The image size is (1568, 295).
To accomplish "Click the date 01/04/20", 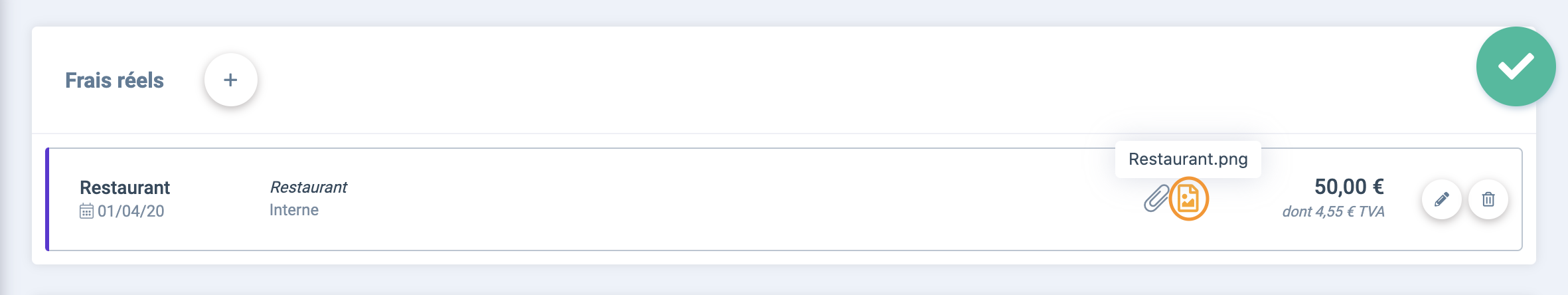I will 131,211.
